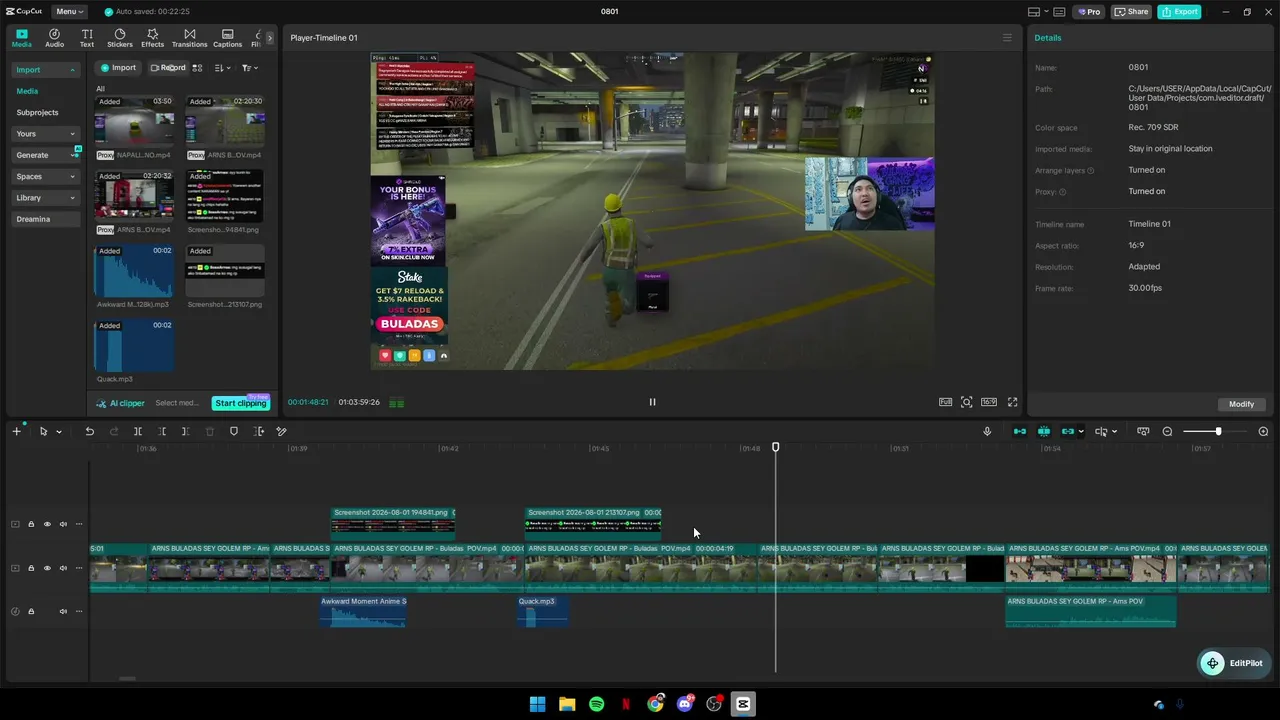Open the media sort dropdown

click(x=223, y=68)
